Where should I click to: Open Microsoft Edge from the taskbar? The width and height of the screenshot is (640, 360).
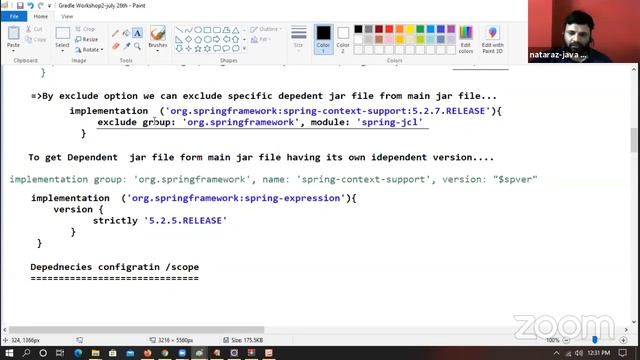click(x=78, y=353)
